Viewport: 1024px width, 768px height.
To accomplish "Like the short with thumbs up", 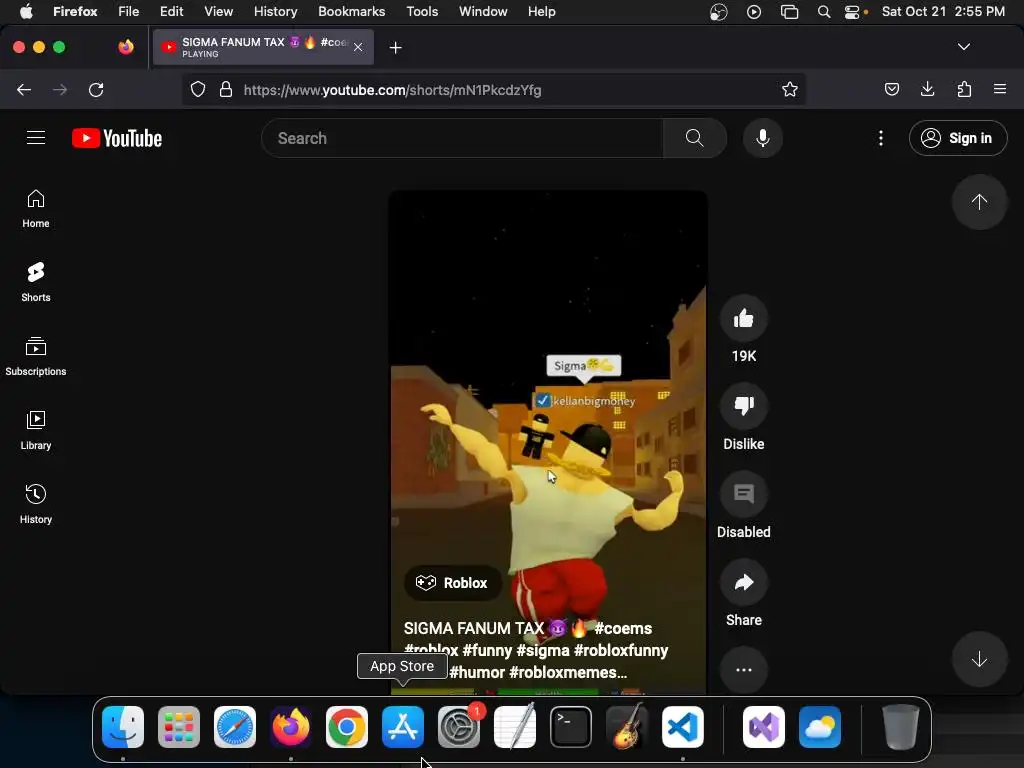I will [x=744, y=319].
